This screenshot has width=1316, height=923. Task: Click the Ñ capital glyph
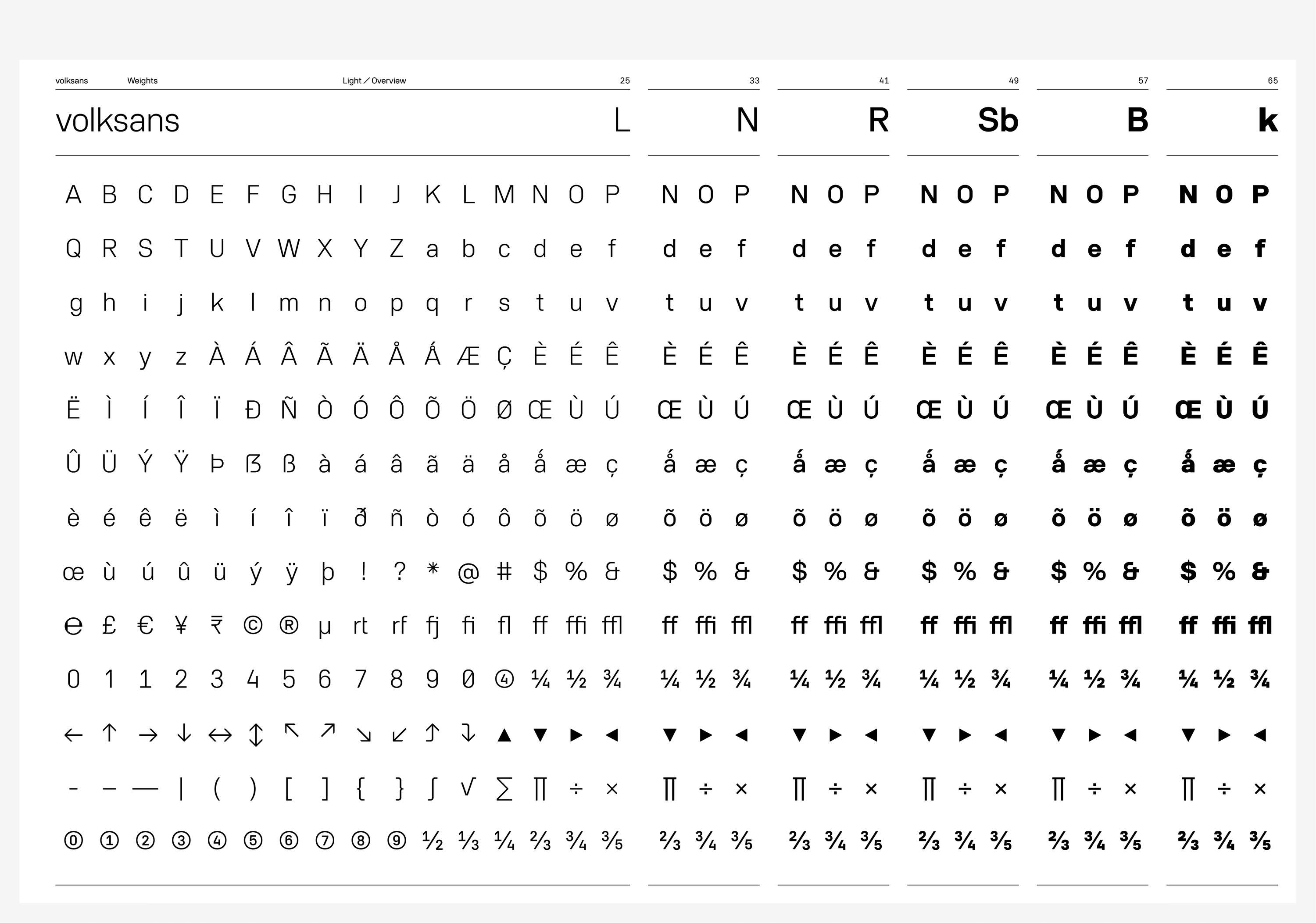tap(289, 408)
